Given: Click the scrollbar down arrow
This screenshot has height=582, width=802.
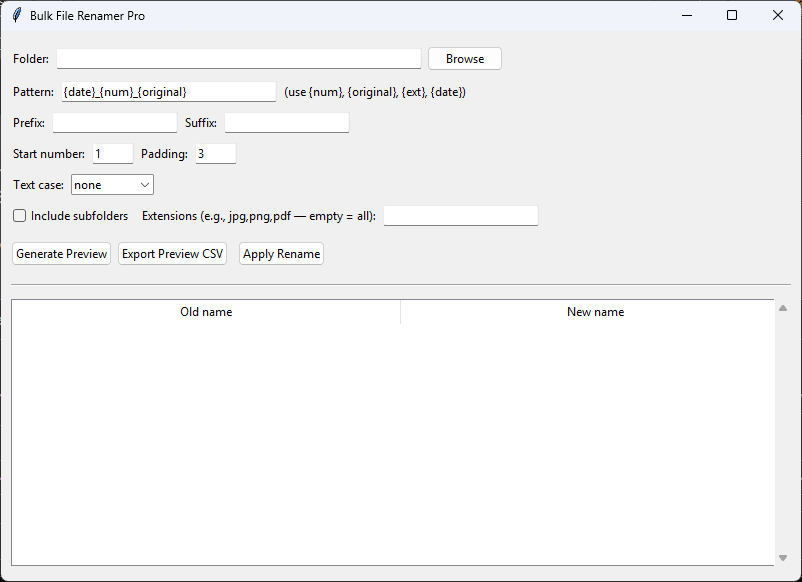Looking at the screenshot, I should click(x=783, y=557).
